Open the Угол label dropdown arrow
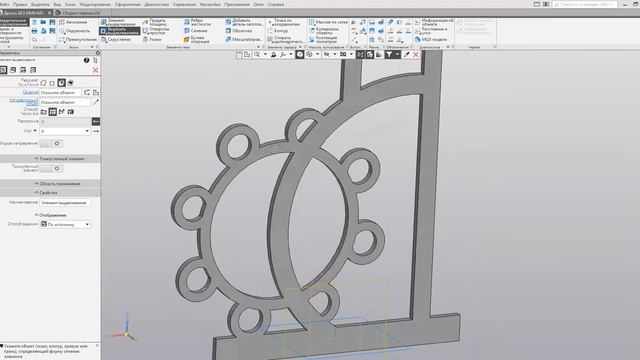Image resolution: width=640 pixels, height=360 pixels. (x=35, y=131)
